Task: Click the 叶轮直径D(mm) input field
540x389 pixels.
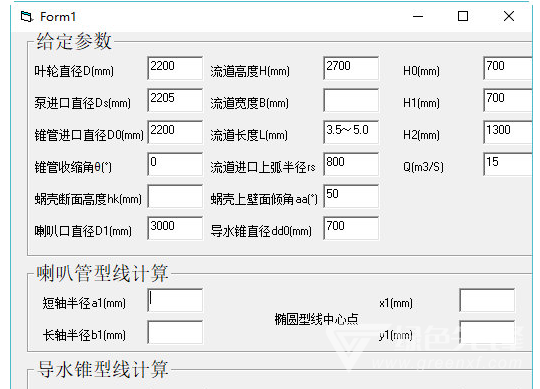Action: [175, 68]
